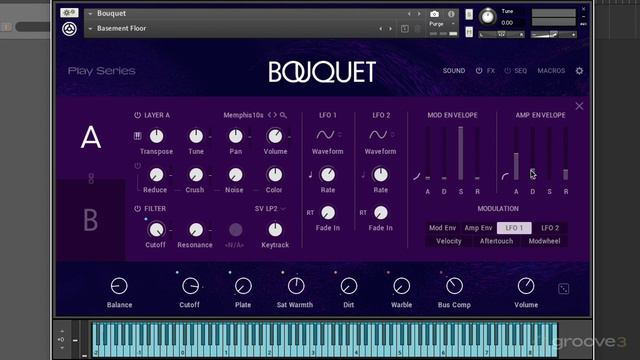This screenshot has width=640, height=360.
Task: Click the randomize dice icon
Action: coord(563,289)
